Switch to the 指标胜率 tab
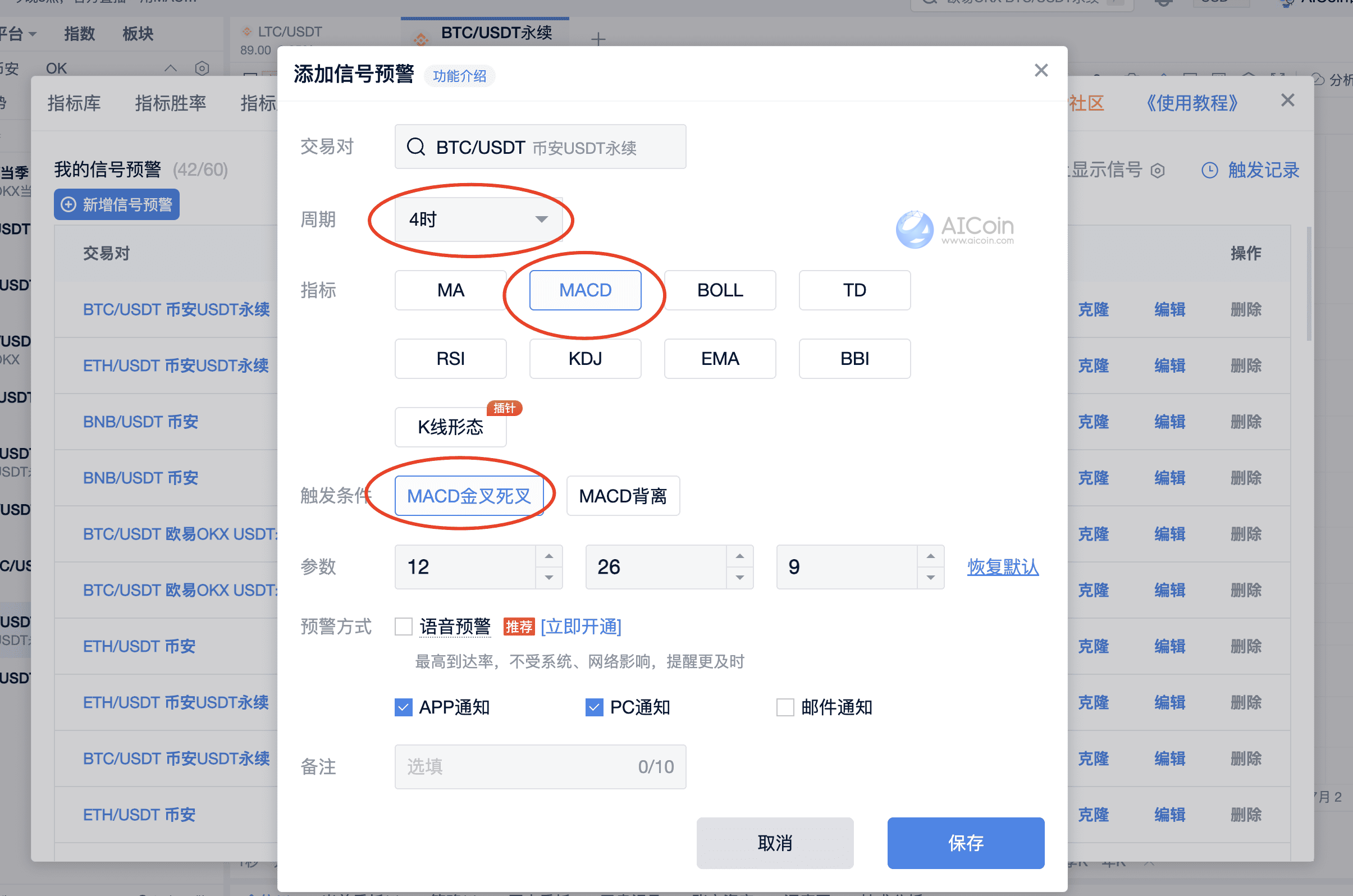1353x896 pixels. coord(170,103)
